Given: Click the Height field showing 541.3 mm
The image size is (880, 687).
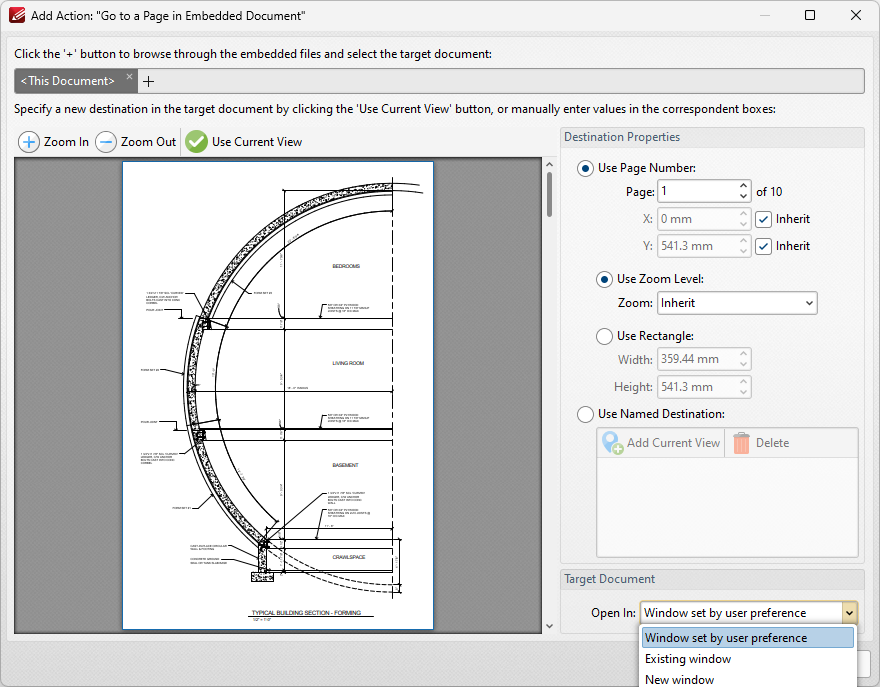Looking at the screenshot, I should [696, 387].
